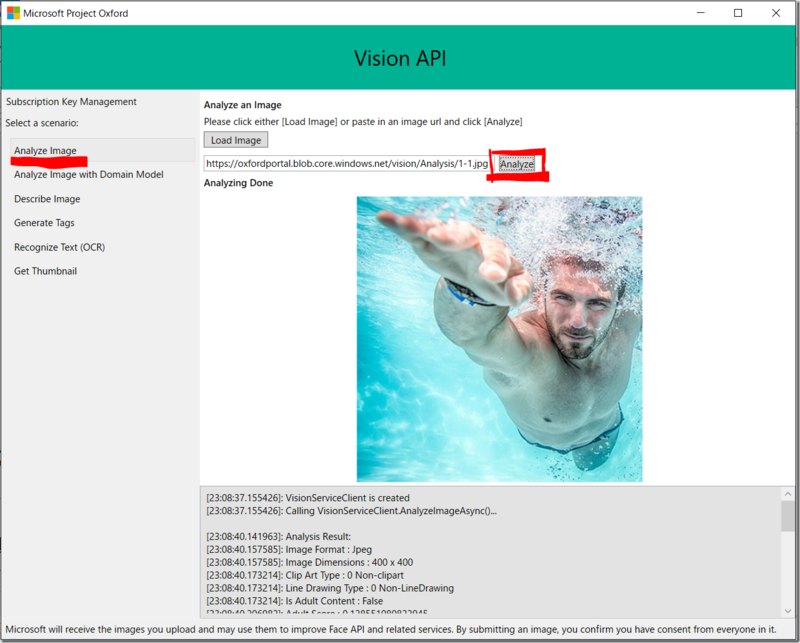Click log line 'Calling VisionServiceClient.AnalyzeImageAsync()...'
Screen dimensions: 800x643
pos(352,510)
